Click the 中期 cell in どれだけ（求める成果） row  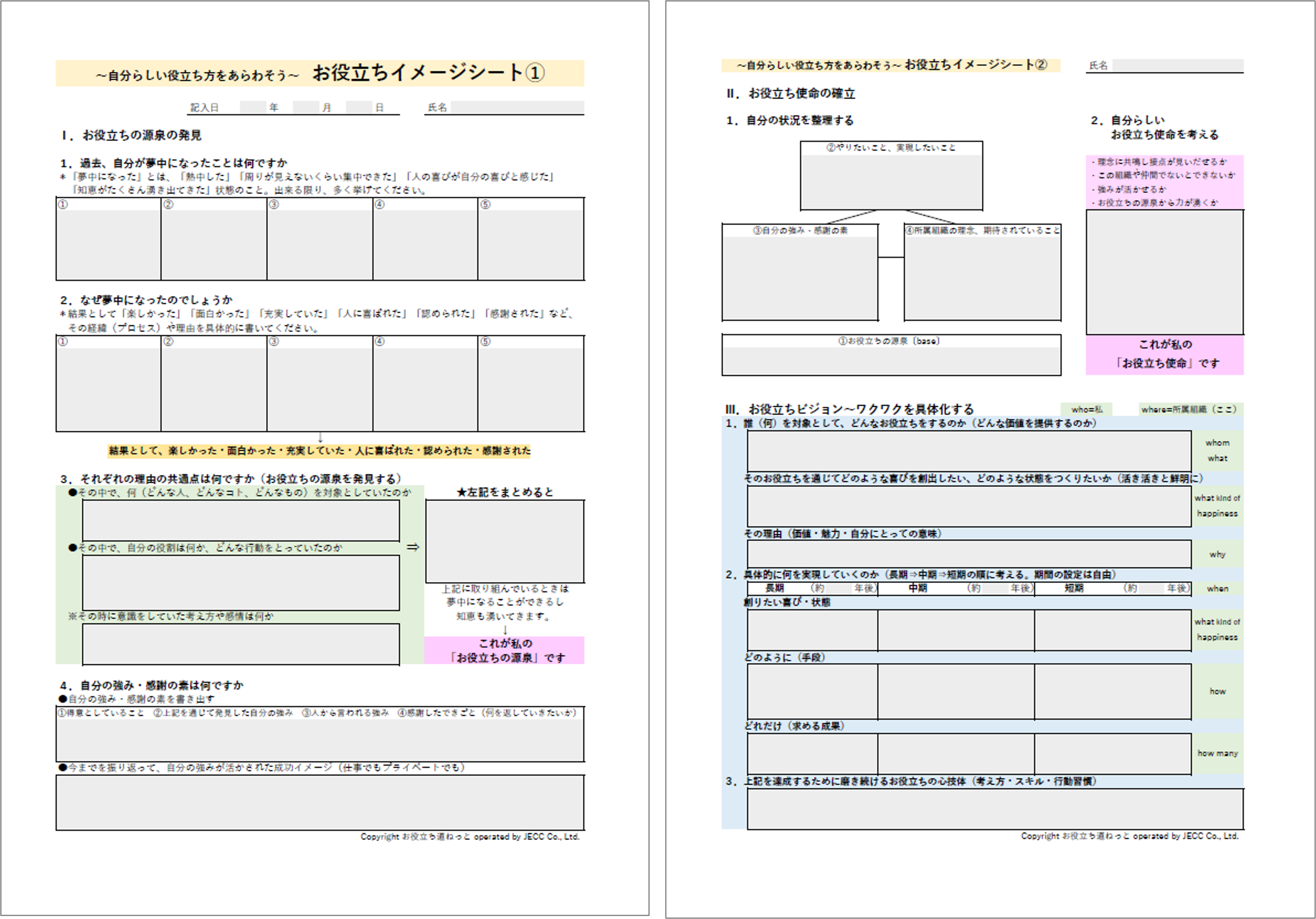[956, 753]
